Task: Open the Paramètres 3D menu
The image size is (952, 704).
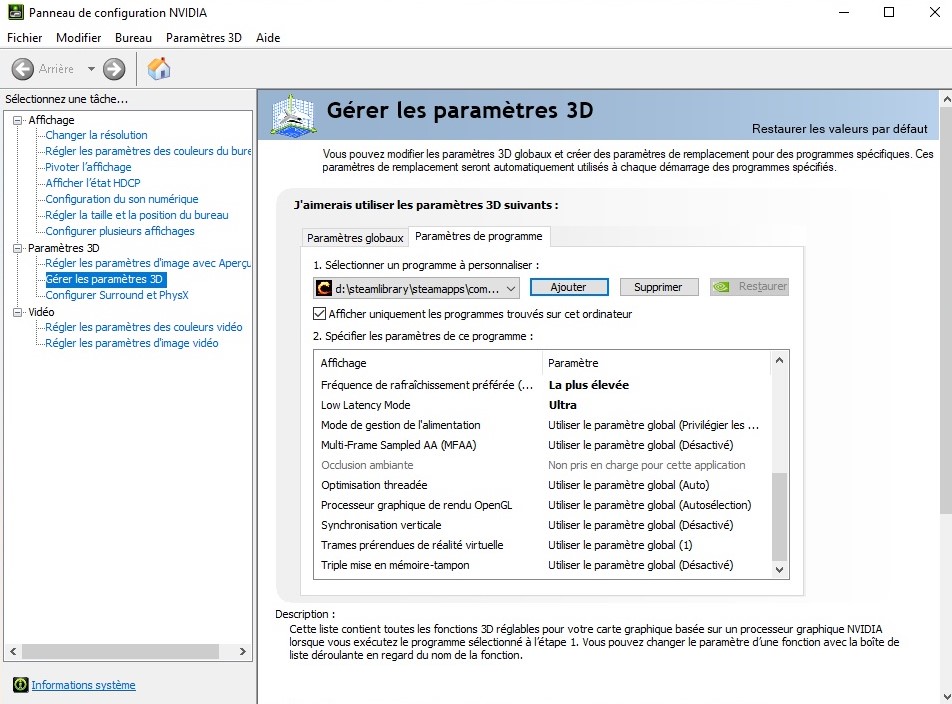Action: pos(203,38)
